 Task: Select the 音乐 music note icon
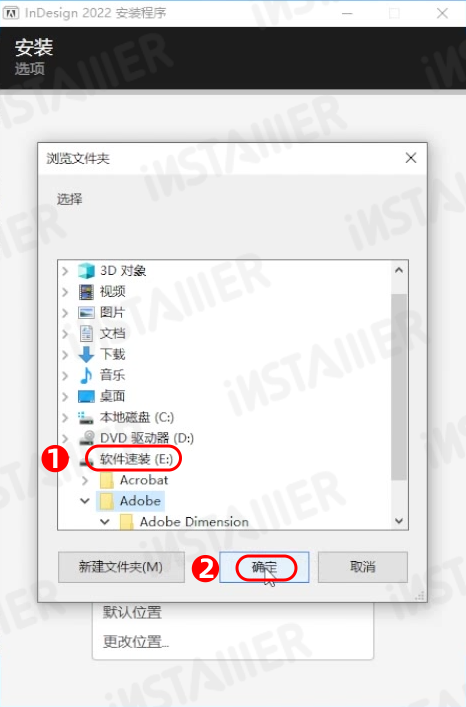tap(86, 375)
